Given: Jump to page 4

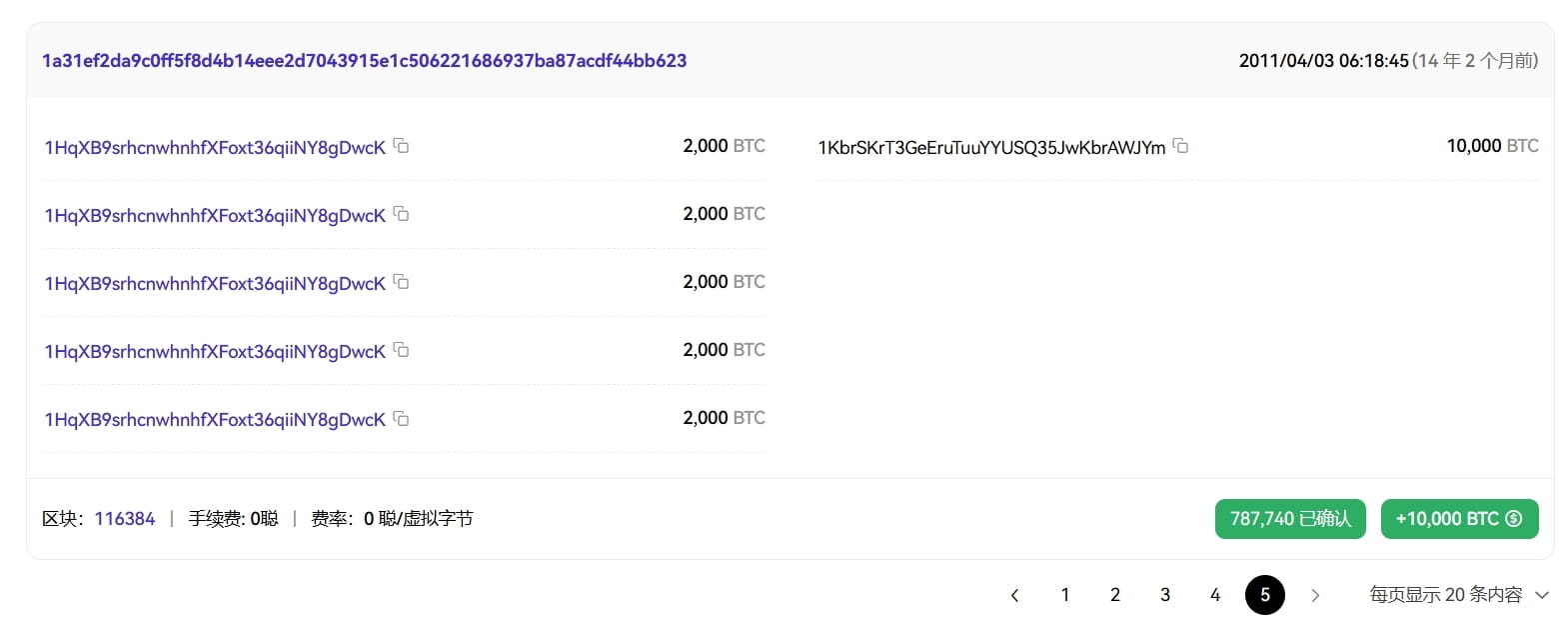Looking at the screenshot, I should pos(1215,595).
